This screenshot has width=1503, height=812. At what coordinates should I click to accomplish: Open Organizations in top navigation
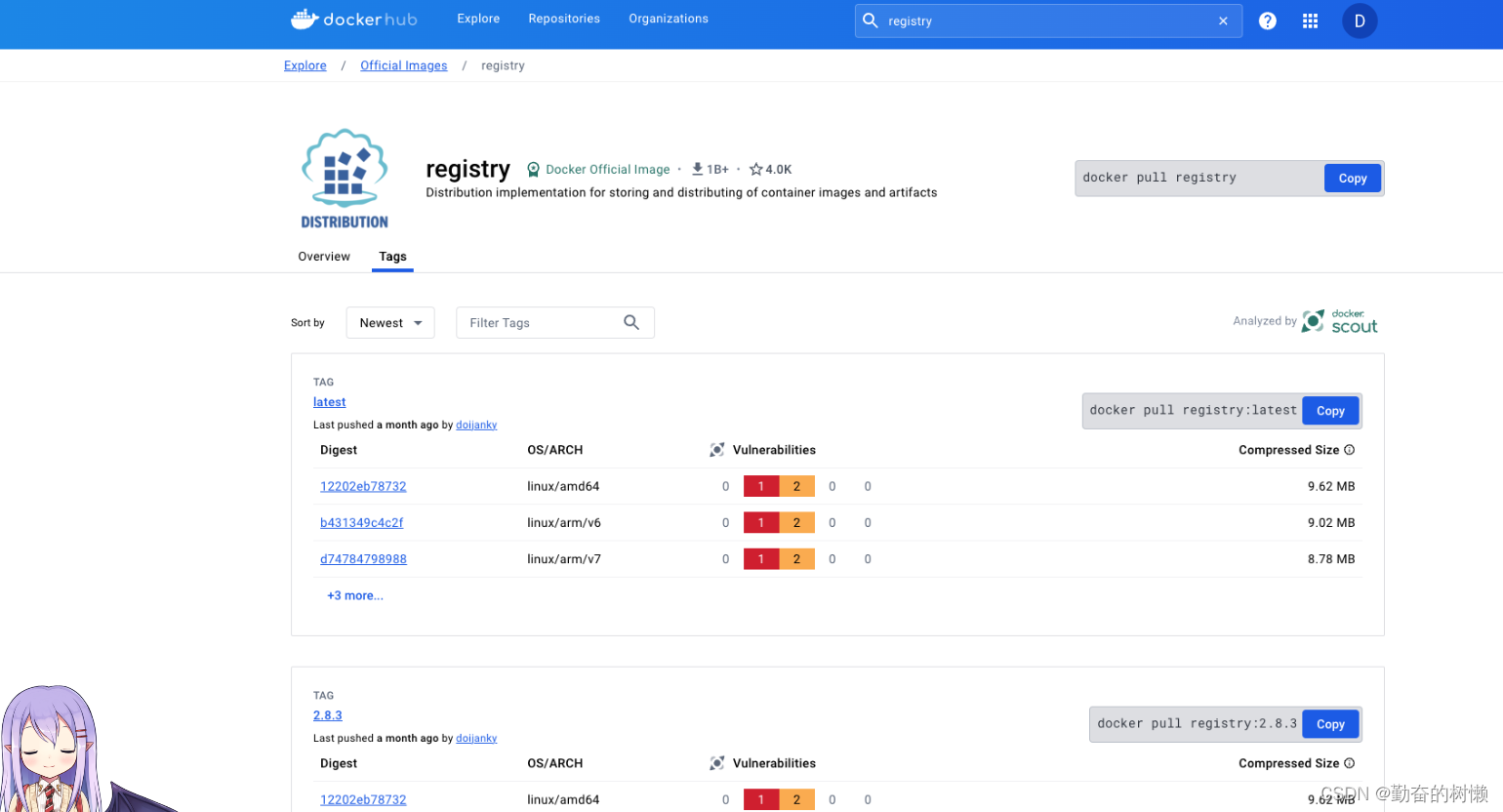[x=669, y=19]
